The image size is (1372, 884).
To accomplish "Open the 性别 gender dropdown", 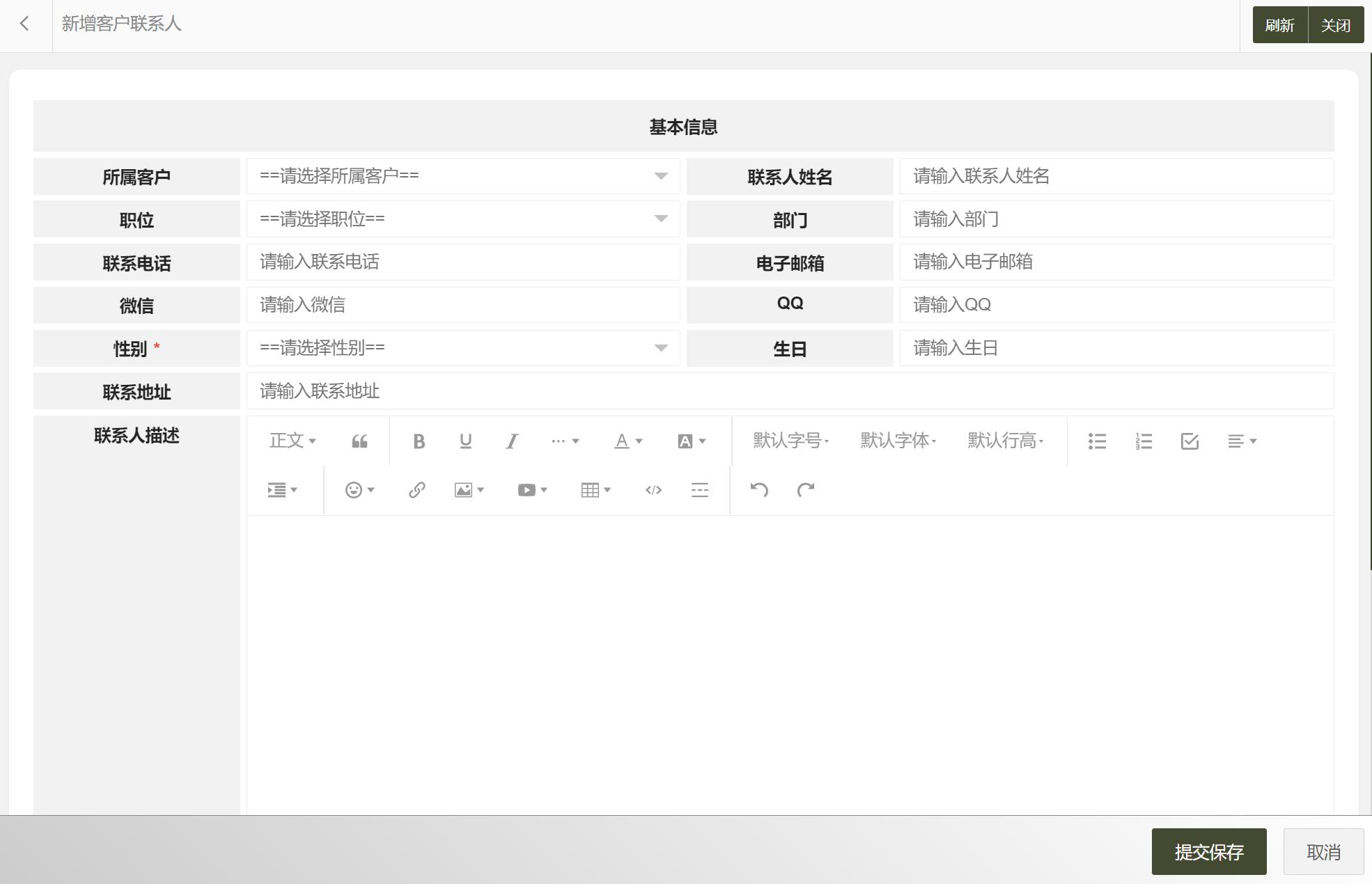I will tap(462, 348).
